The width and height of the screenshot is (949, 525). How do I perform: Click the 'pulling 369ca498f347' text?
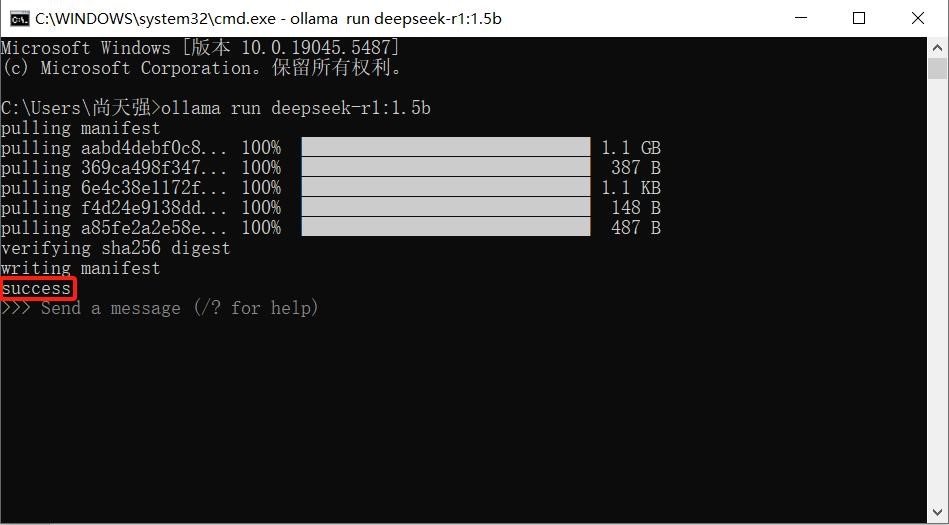click(x=114, y=168)
